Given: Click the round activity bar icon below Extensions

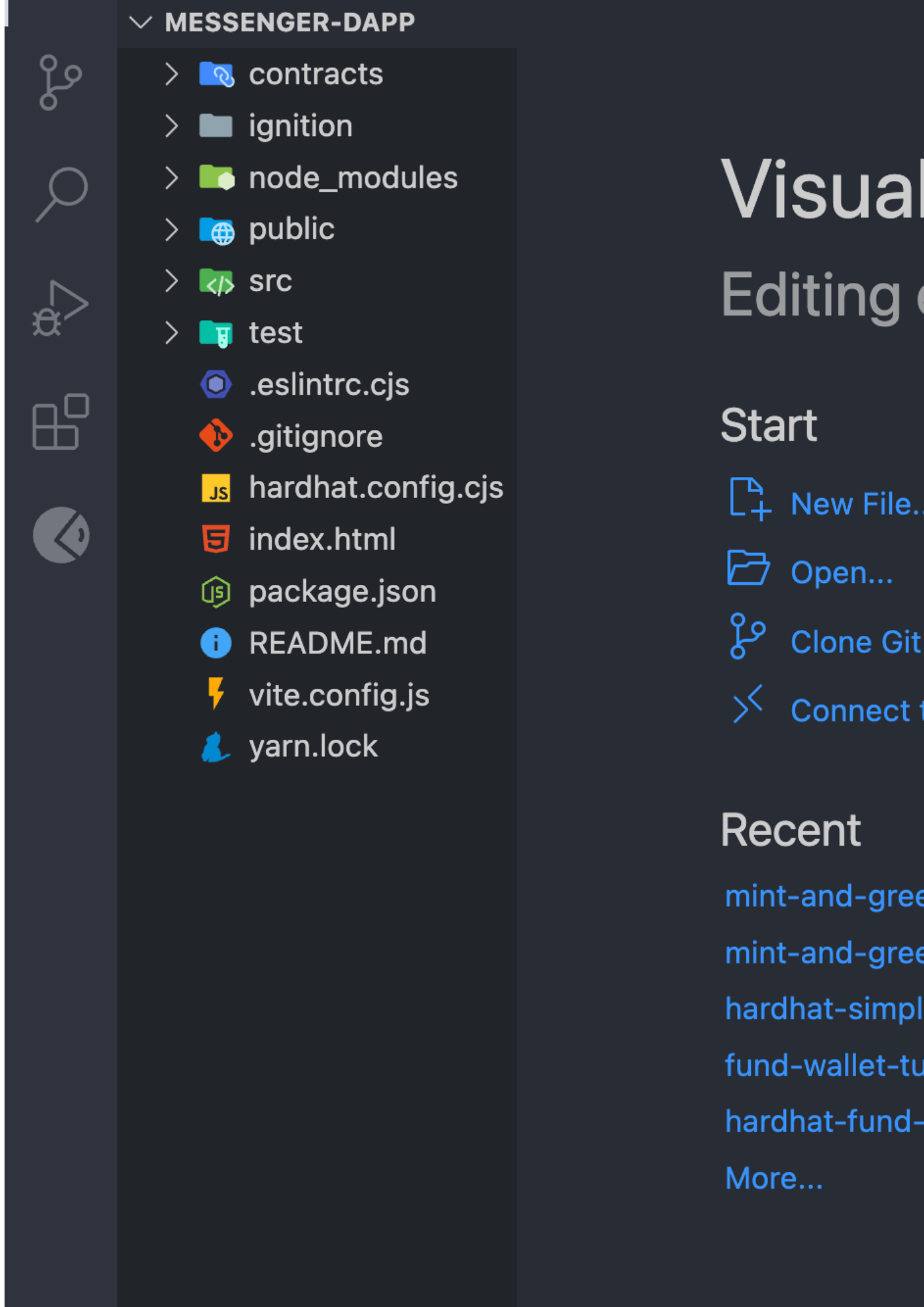Looking at the screenshot, I should click(61, 535).
